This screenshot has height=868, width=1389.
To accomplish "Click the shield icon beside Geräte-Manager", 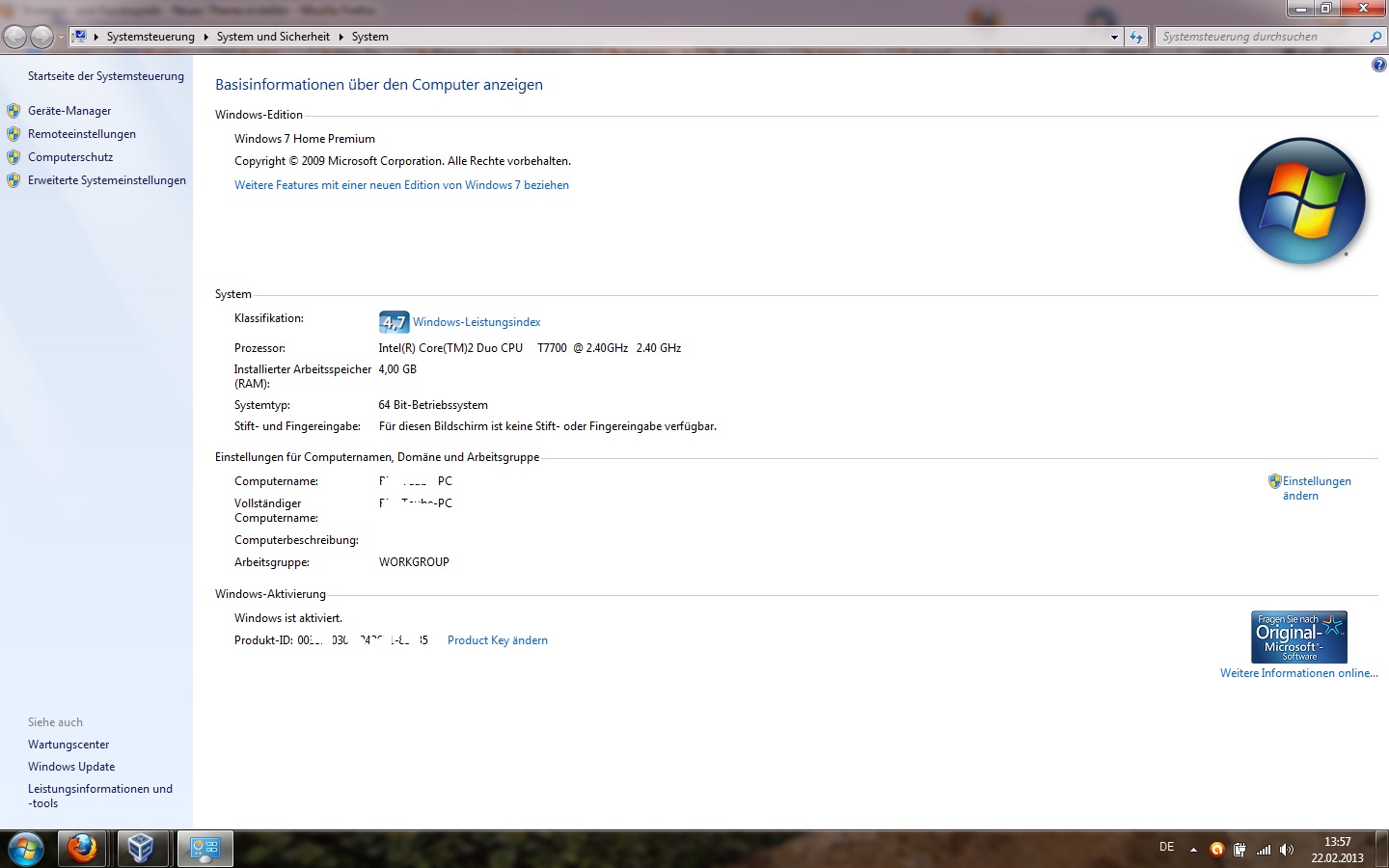I will coord(14,111).
